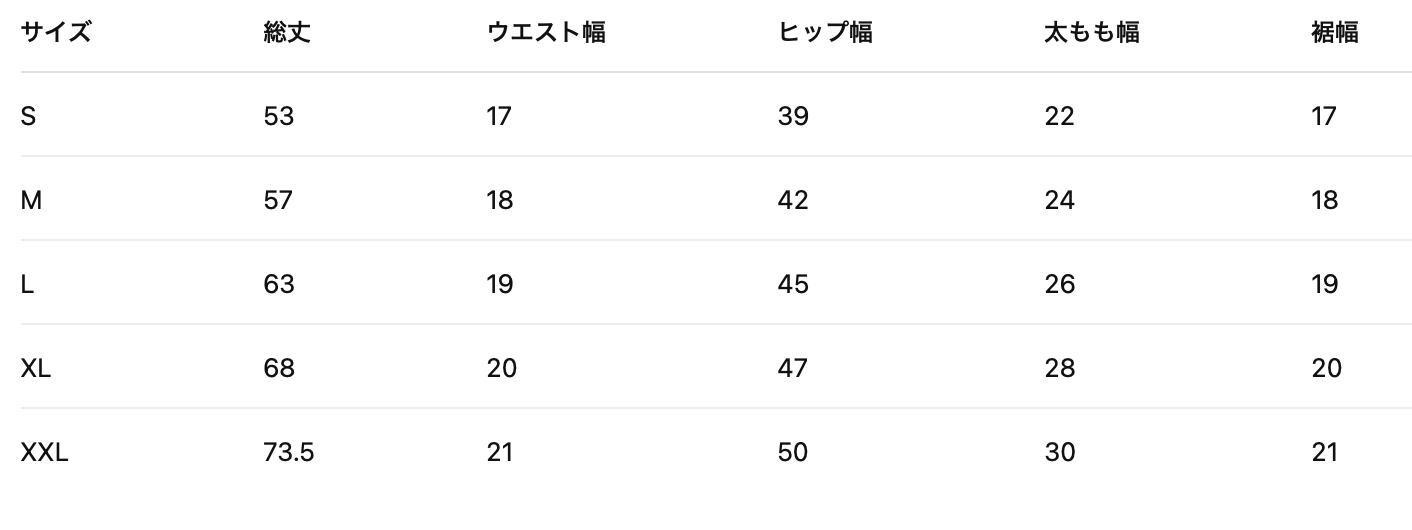The image size is (1412, 530).
Task: Select the S size row label
Action: point(28,117)
